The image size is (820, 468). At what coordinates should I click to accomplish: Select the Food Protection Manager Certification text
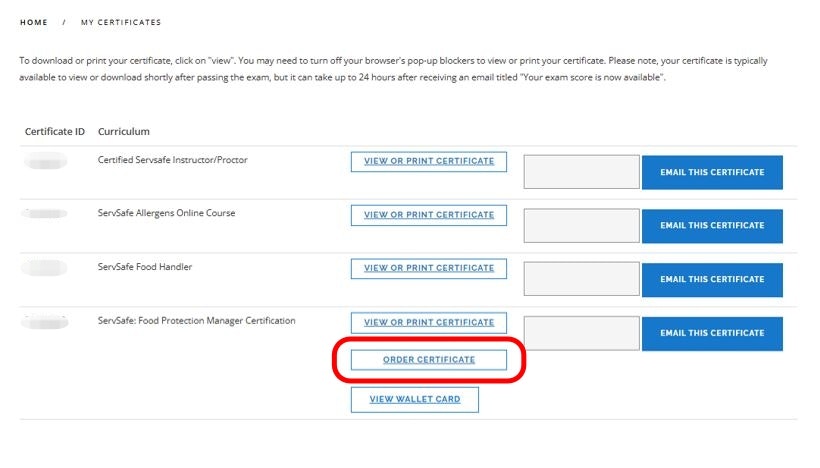[x=197, y=321]
